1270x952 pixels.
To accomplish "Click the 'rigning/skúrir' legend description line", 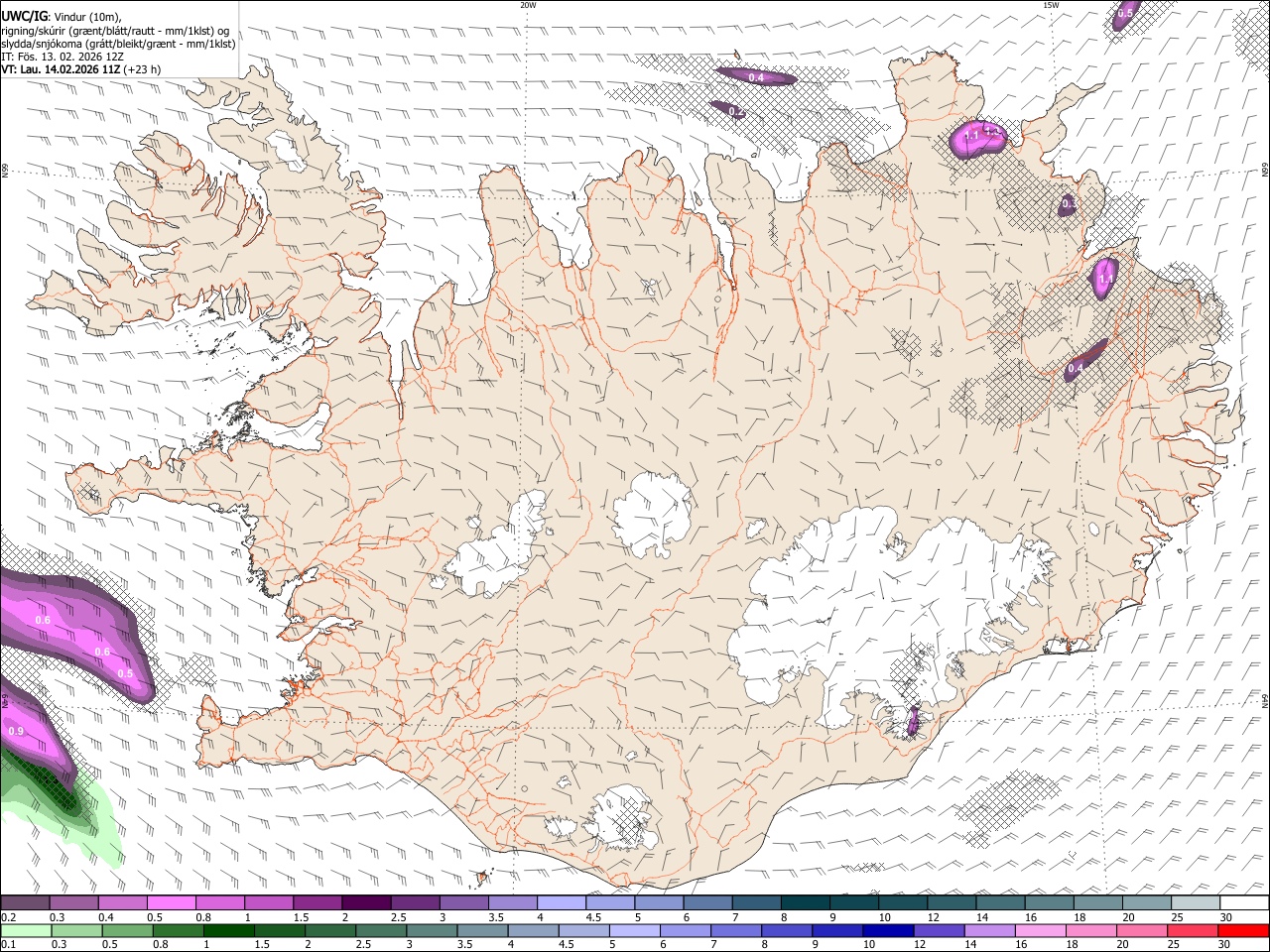I will coord(116,31).
